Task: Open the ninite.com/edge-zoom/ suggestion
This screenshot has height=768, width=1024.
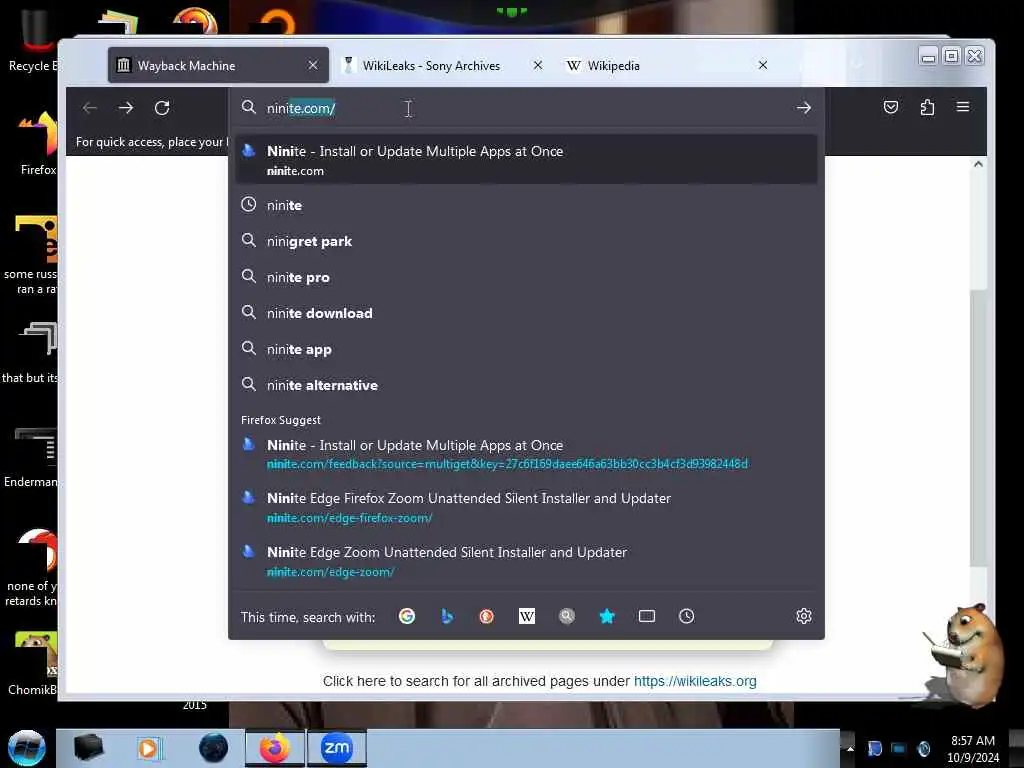Action: pyautogui.click(x=526, y=561)
